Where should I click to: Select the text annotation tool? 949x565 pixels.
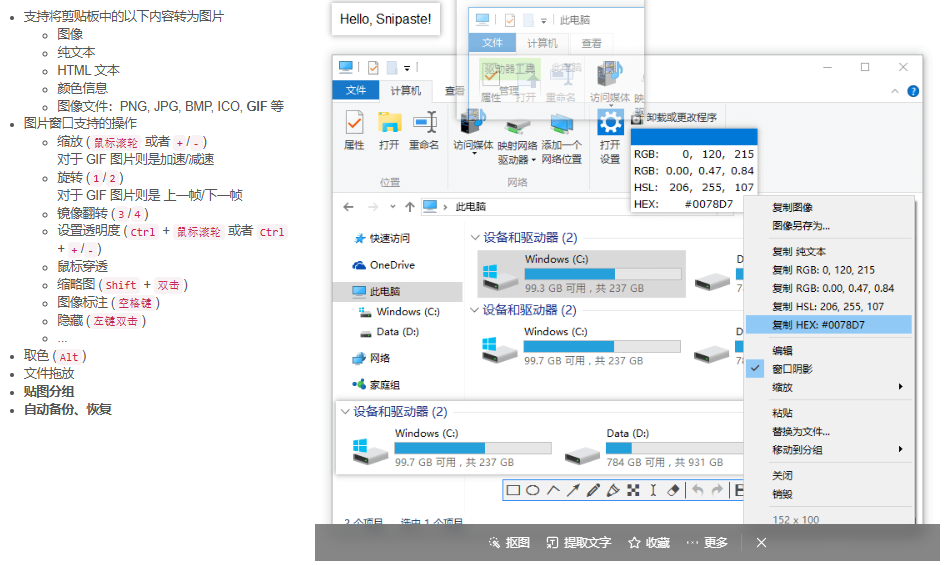click(653, 490)
